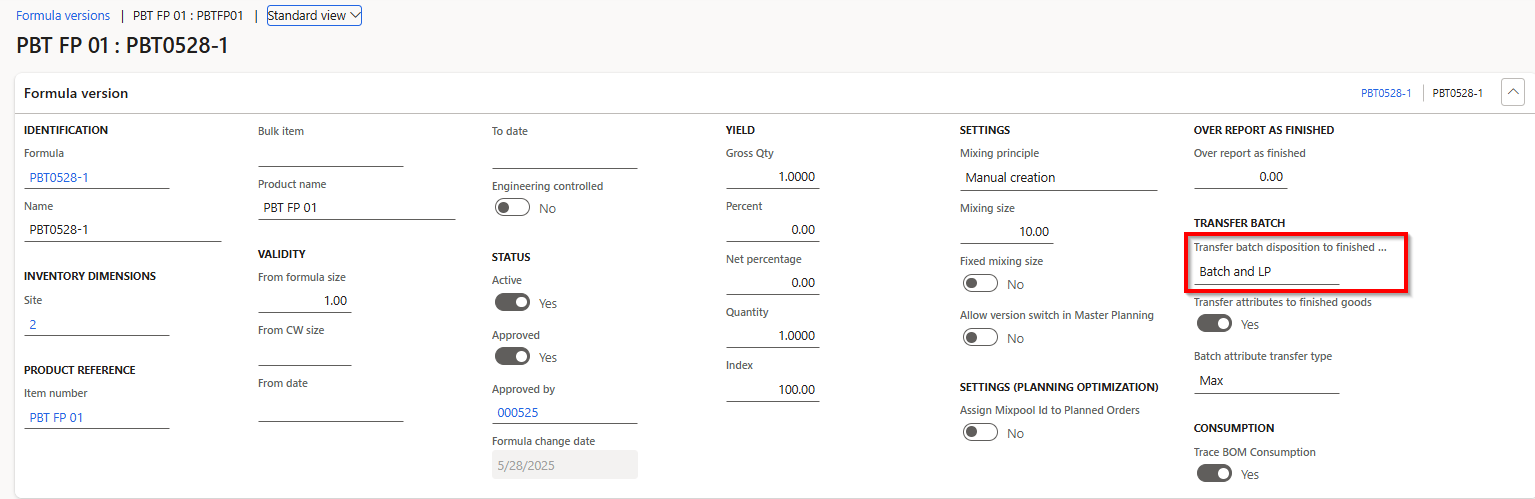The height and width of the screenshot is (499, 1535).
Task: Toggle Assign Mixpool Id to Planned Orders
Action: tap(980, 432)
